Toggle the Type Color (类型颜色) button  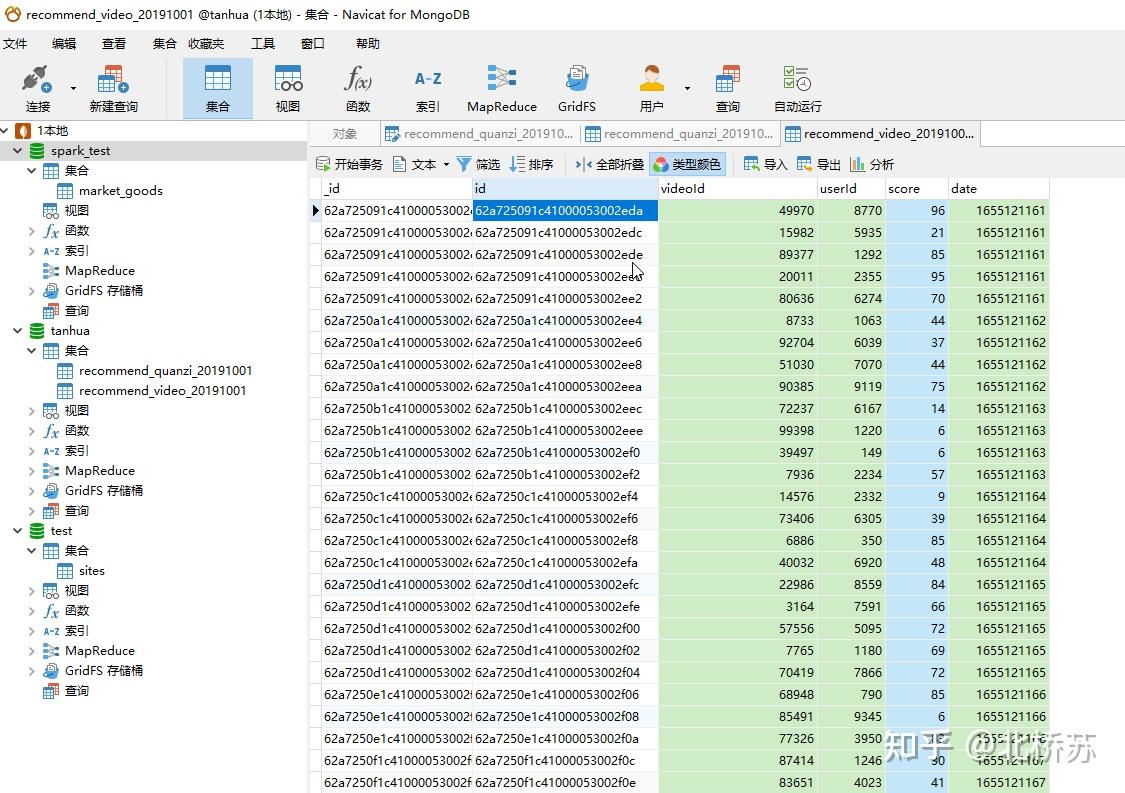[x=687, y=164]
